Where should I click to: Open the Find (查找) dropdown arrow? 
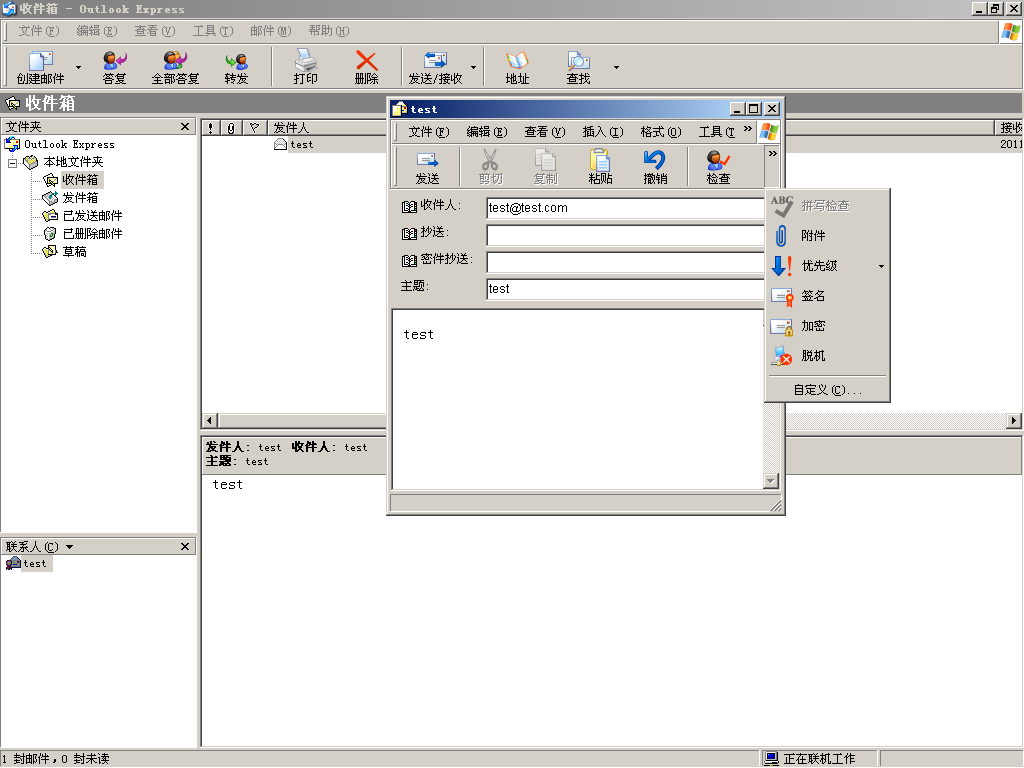pyautogui.click(x=616, y=67)
